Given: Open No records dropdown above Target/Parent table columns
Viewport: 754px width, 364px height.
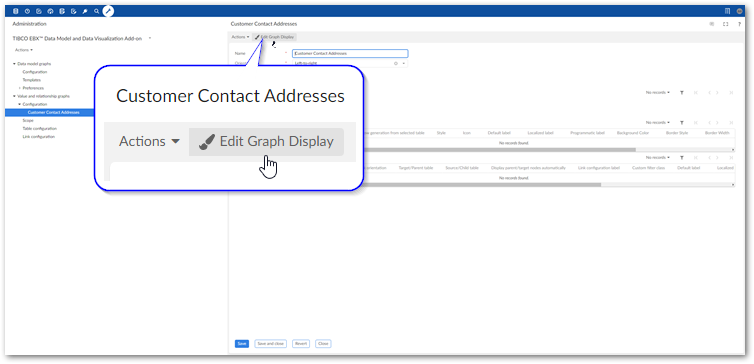Looking at the screenshot, I should pyautogui.click(x=658, y=158).
